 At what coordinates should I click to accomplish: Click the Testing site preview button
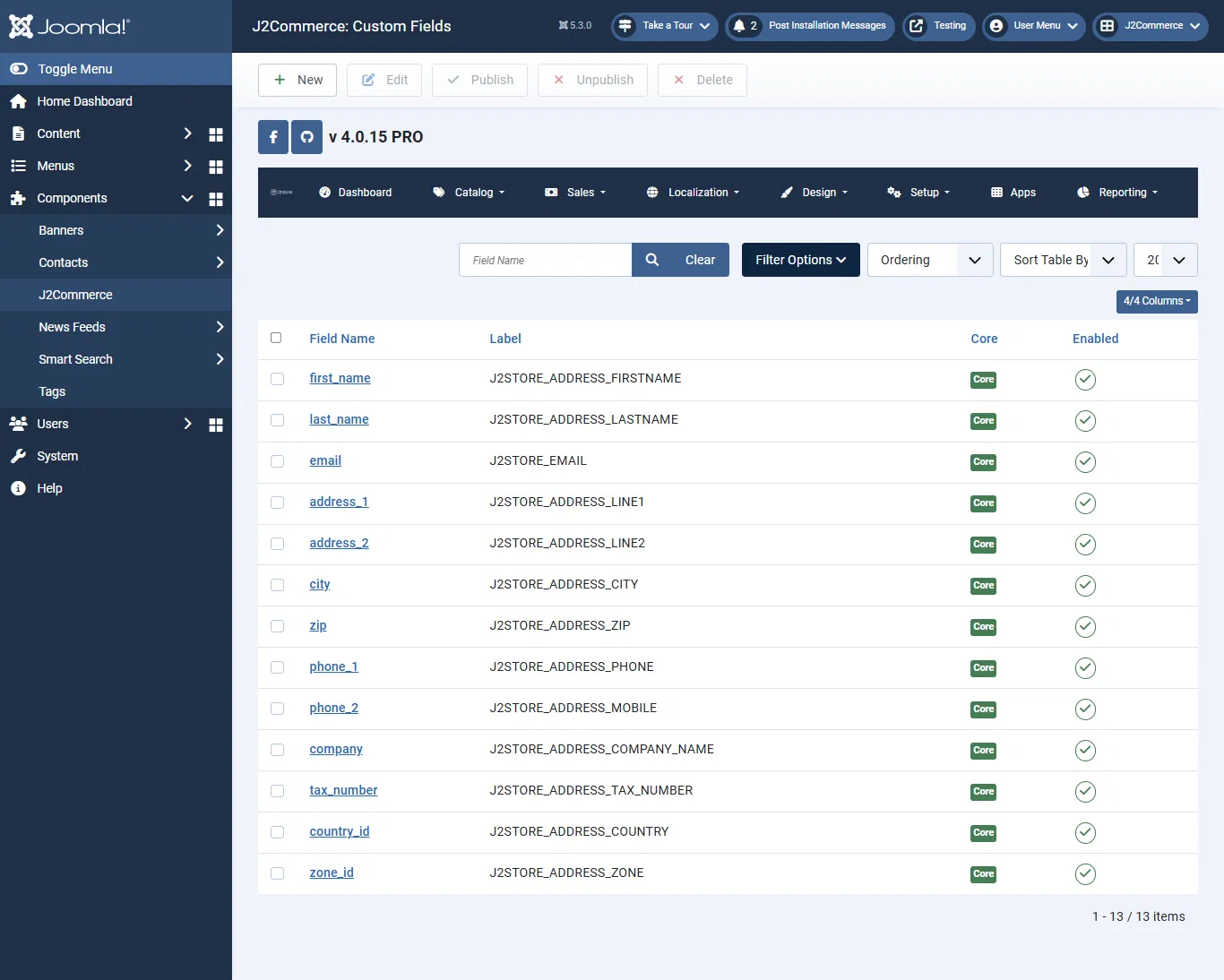(938, 26)
